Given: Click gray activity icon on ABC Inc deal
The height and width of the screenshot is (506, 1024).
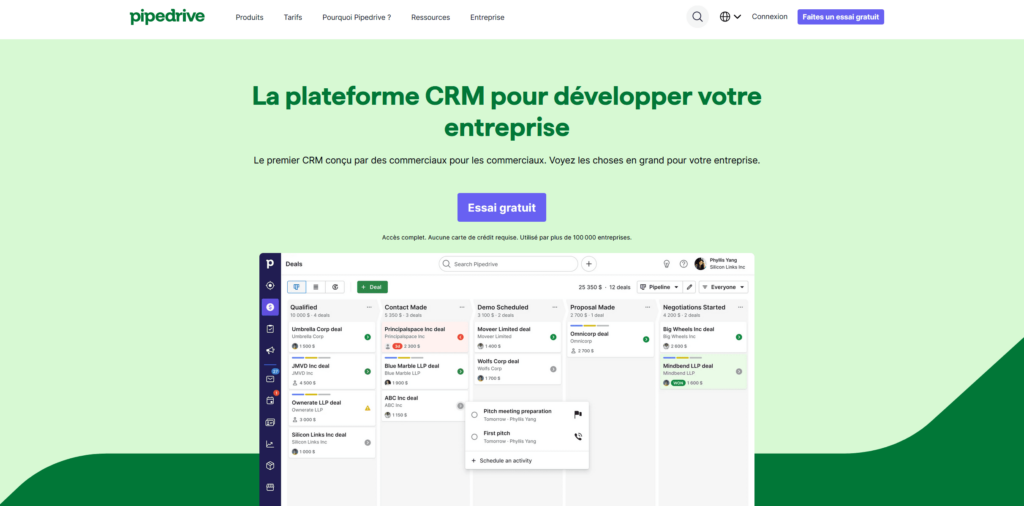Looking at the screenshot, I should (x=460, y=405).
